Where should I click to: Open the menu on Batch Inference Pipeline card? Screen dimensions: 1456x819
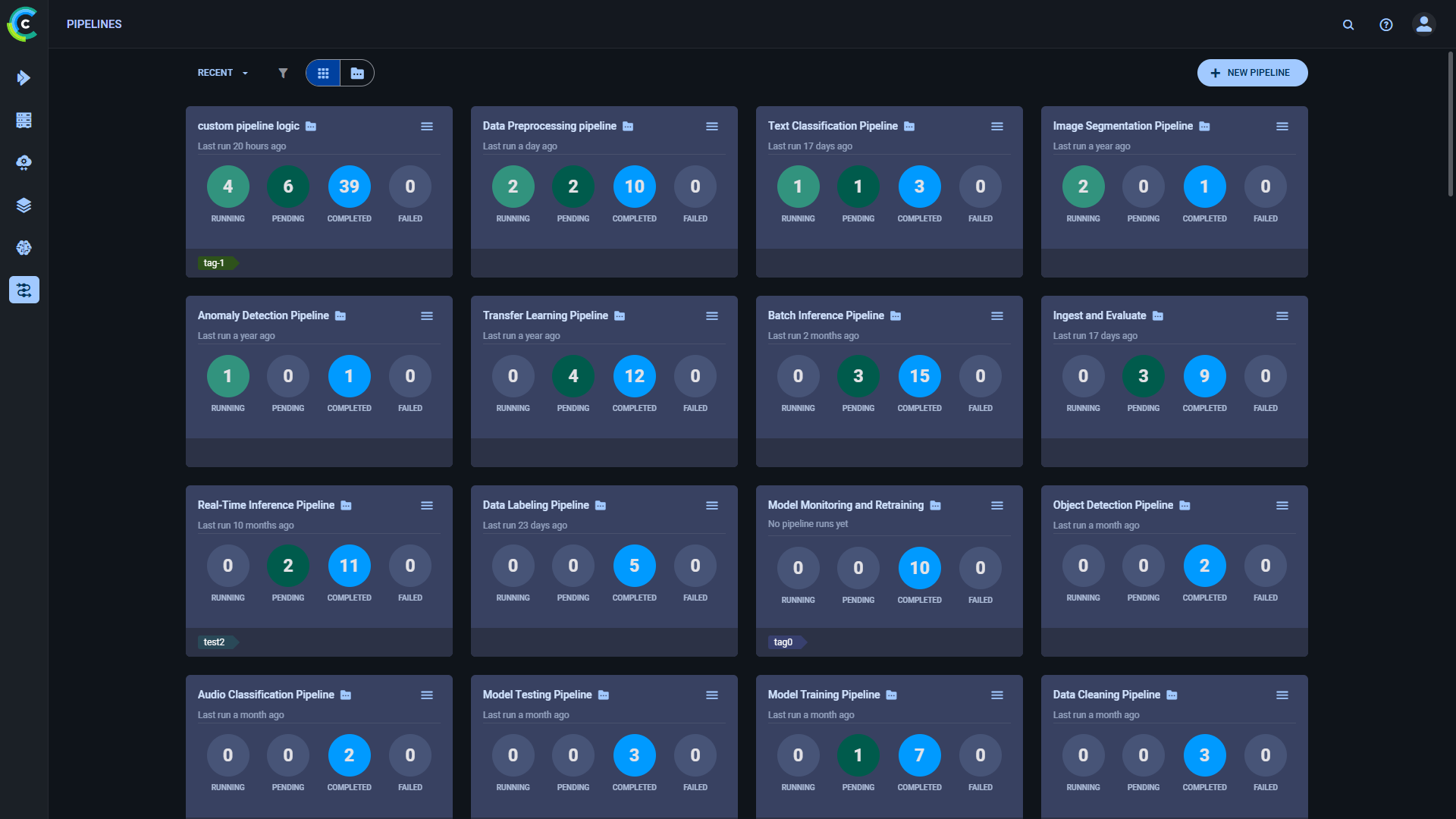pyautogui.click(x=997, y=315)
